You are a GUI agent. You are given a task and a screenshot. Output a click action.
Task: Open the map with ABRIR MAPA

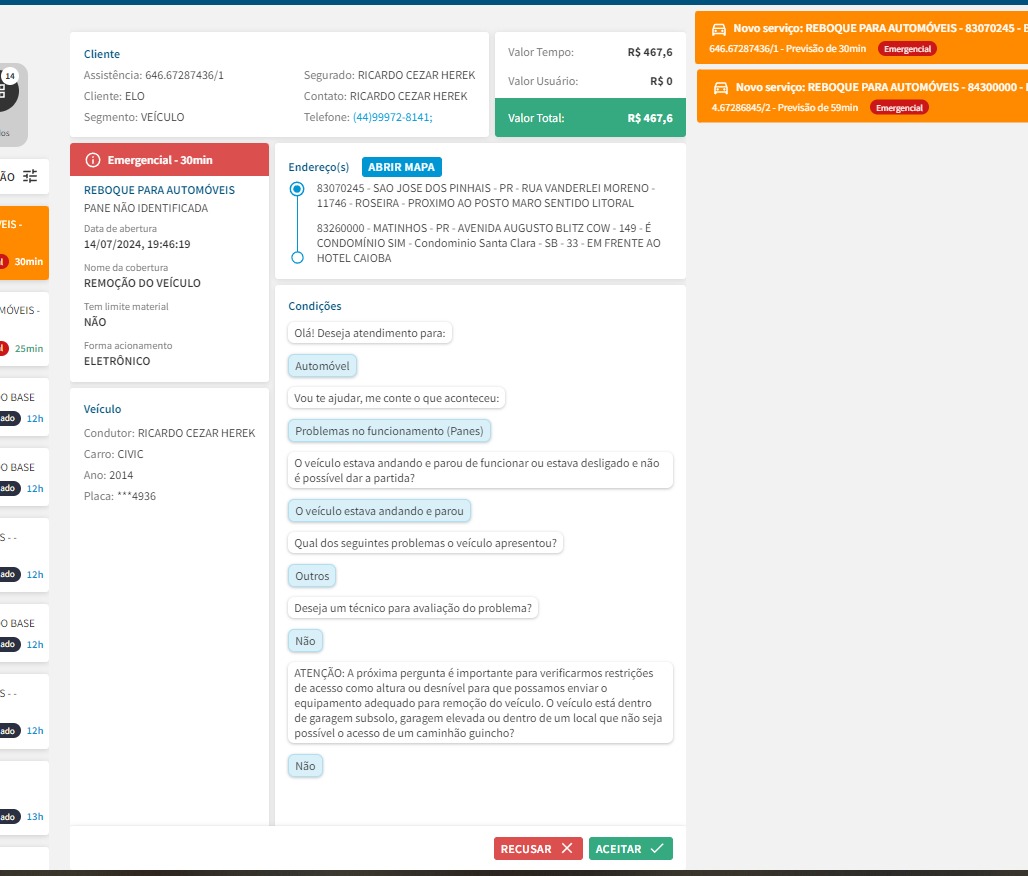(x=401, y=167)
